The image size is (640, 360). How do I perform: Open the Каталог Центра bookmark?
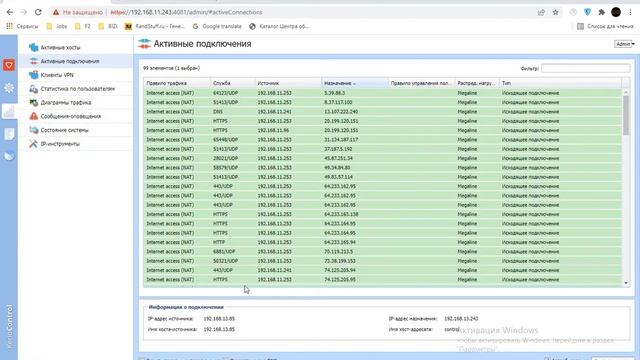point(280,26)
